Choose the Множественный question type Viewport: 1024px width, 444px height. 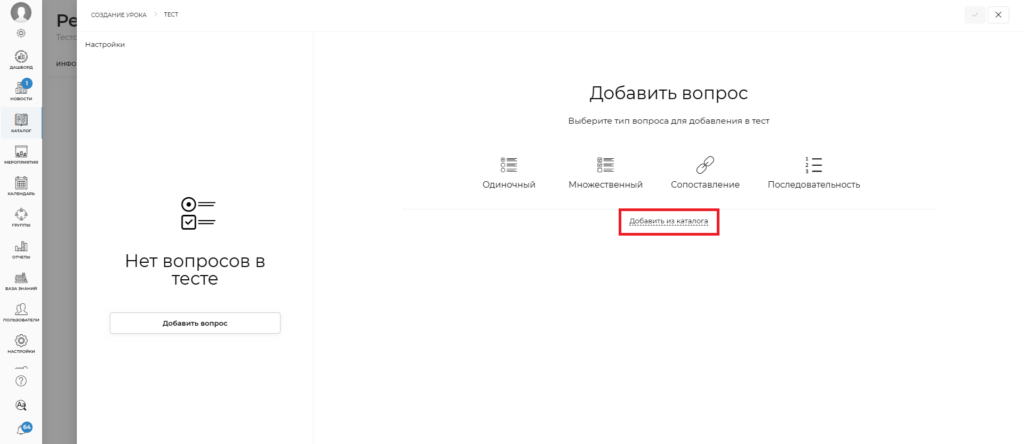(x=605, y=173)
